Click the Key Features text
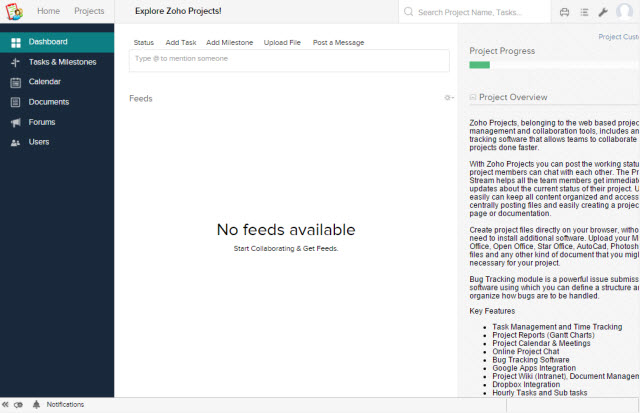 [x=492, y=311]
